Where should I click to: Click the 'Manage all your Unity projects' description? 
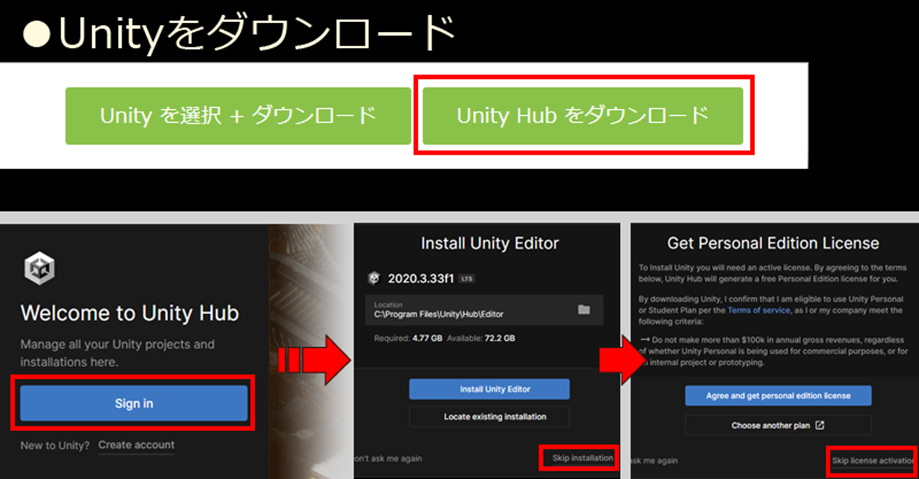117,353
